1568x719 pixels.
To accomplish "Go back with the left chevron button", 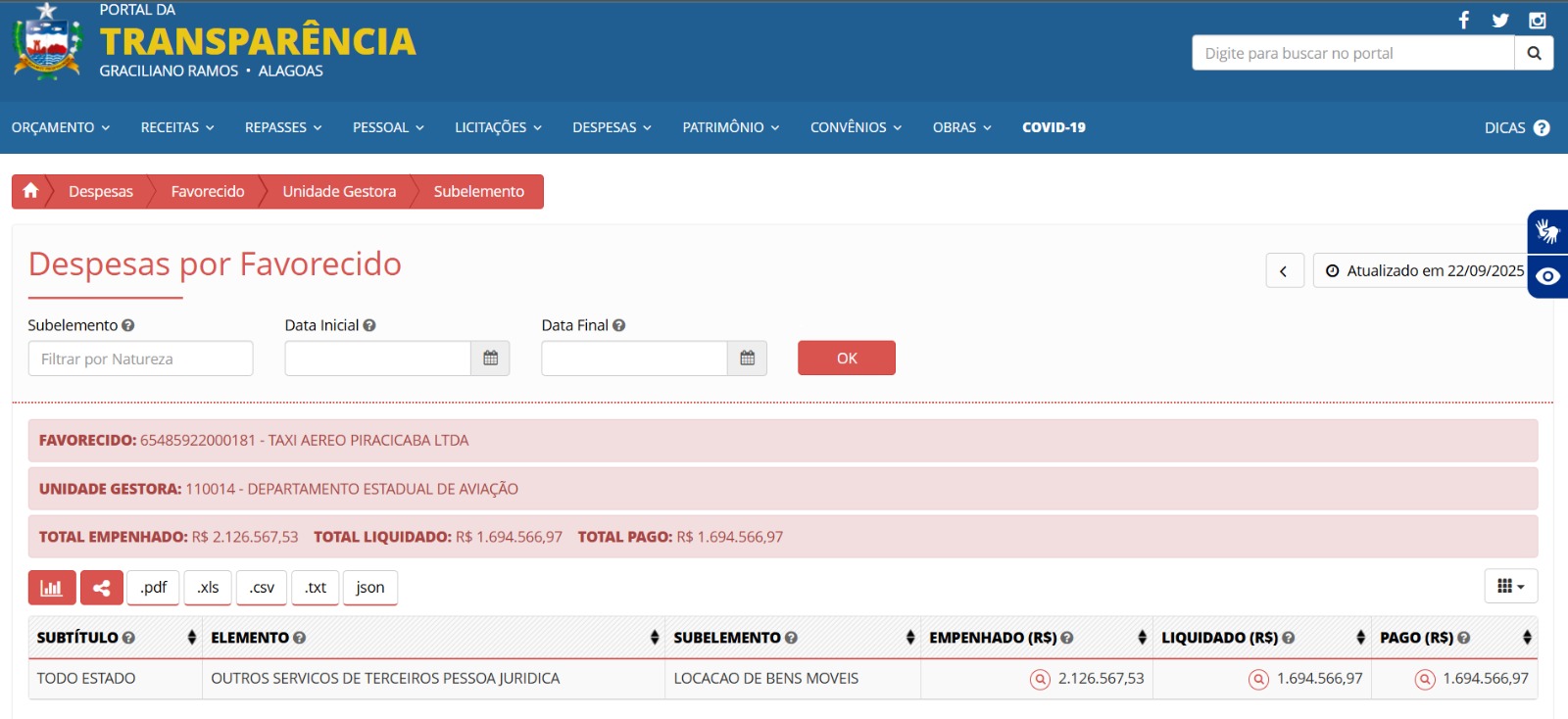I will pos(1284,271).
